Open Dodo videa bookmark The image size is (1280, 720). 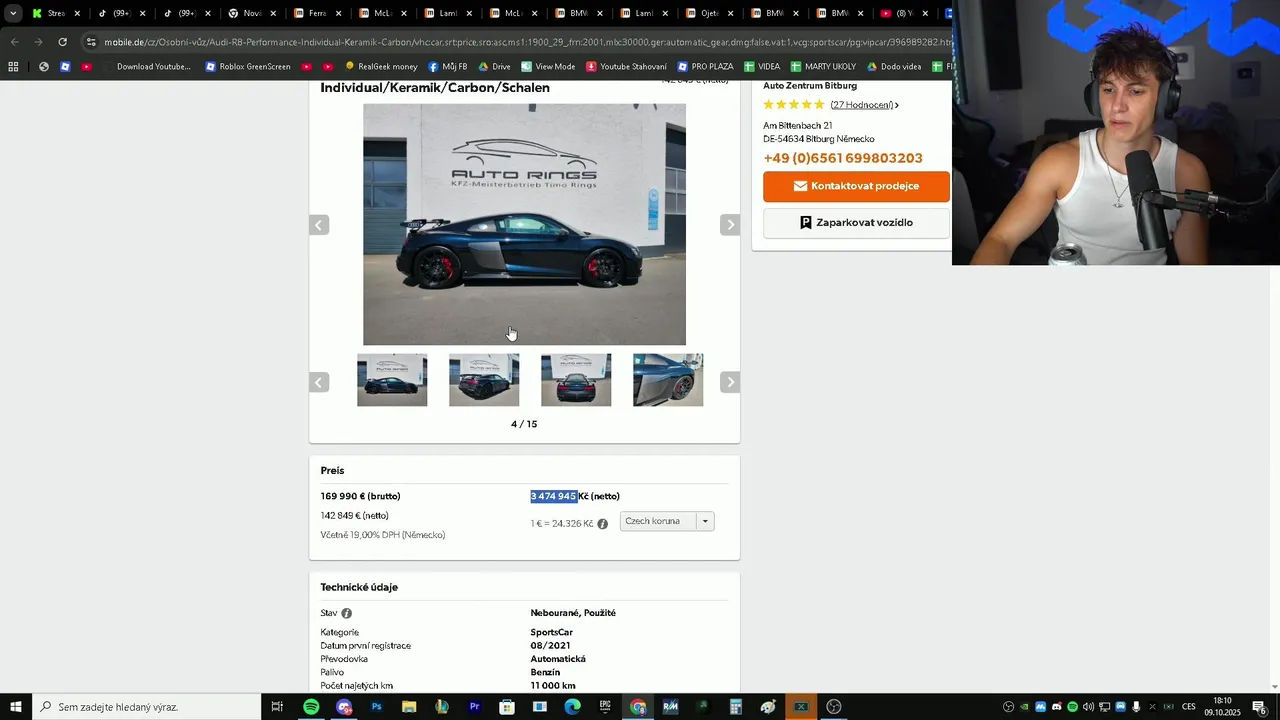[x=894, y=67]
